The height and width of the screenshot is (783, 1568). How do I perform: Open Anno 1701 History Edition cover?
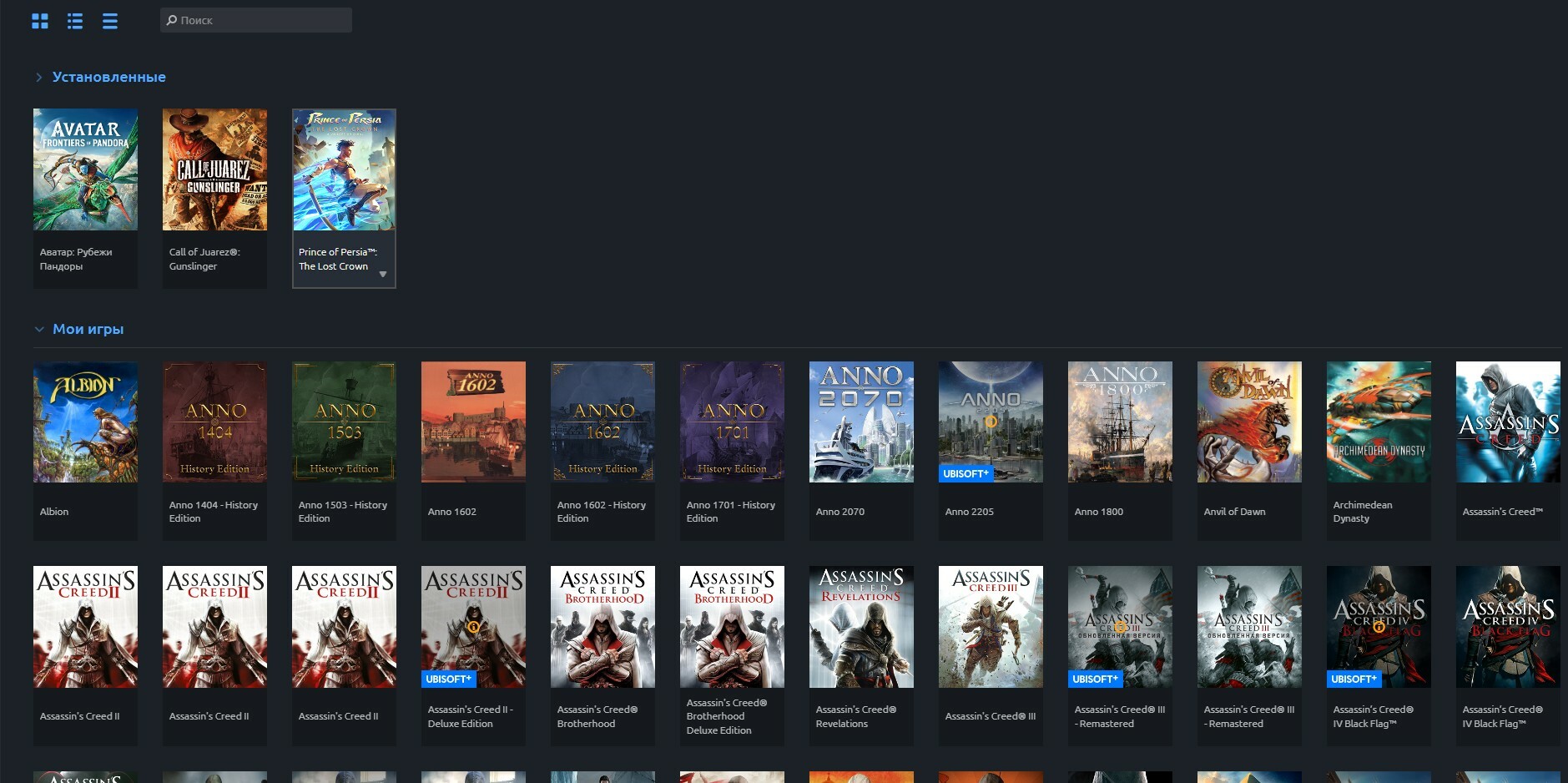coord(732,422)
